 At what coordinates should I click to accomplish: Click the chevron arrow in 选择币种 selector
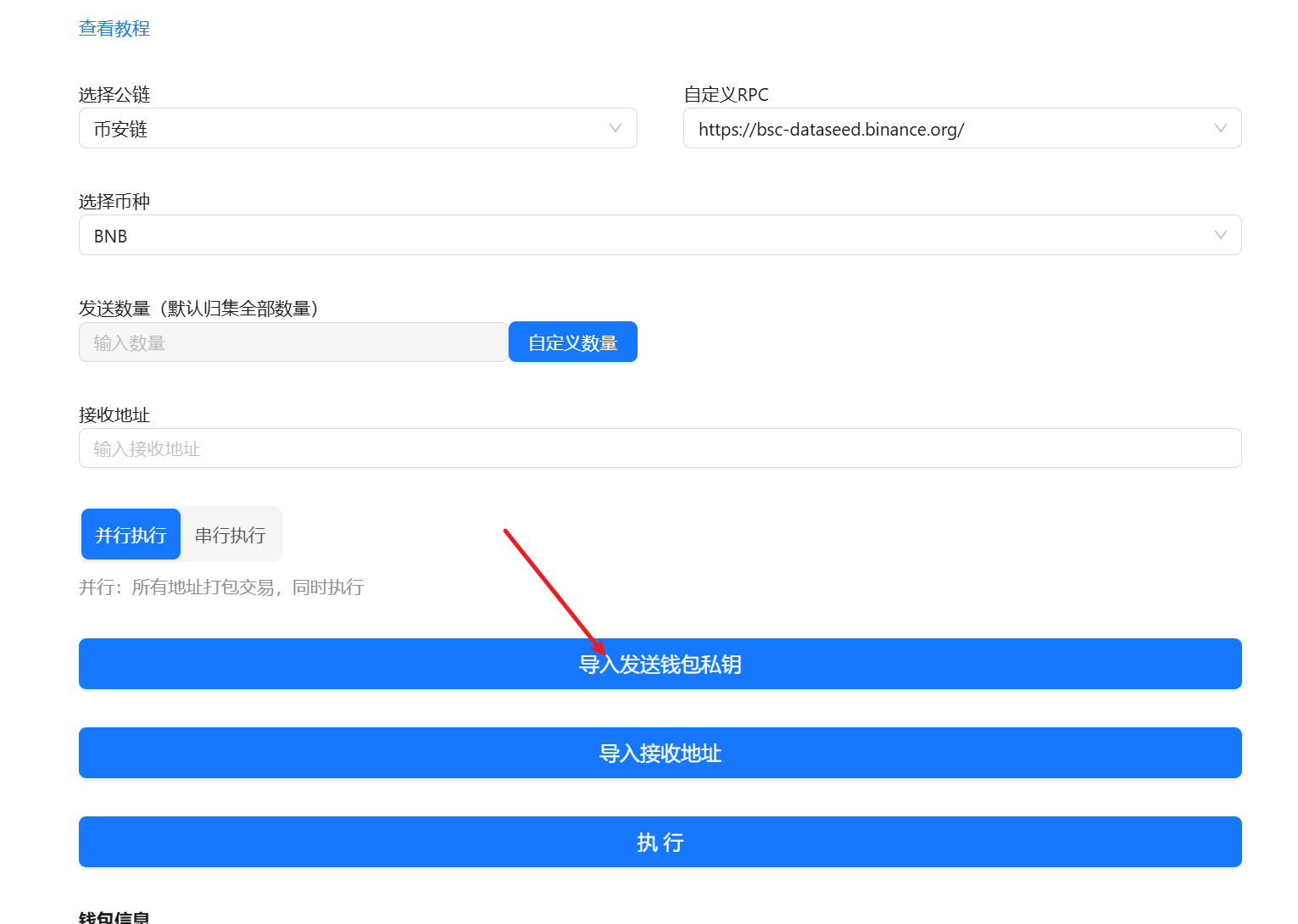[x=1220, y=235]
